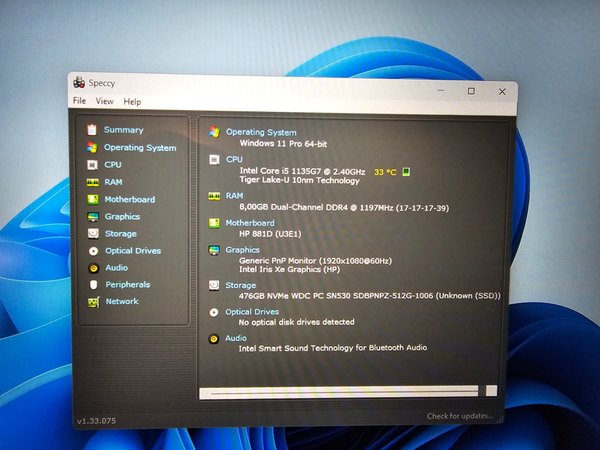
Task: Click the Optical Drives heading in summary pane
Action: [x=252, y=312]
